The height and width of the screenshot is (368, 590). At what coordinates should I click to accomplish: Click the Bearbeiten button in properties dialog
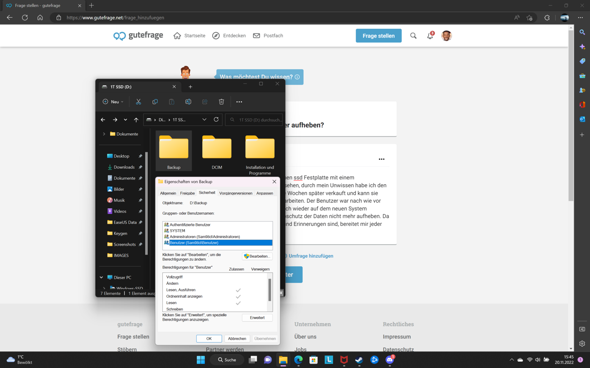[257, 256]
